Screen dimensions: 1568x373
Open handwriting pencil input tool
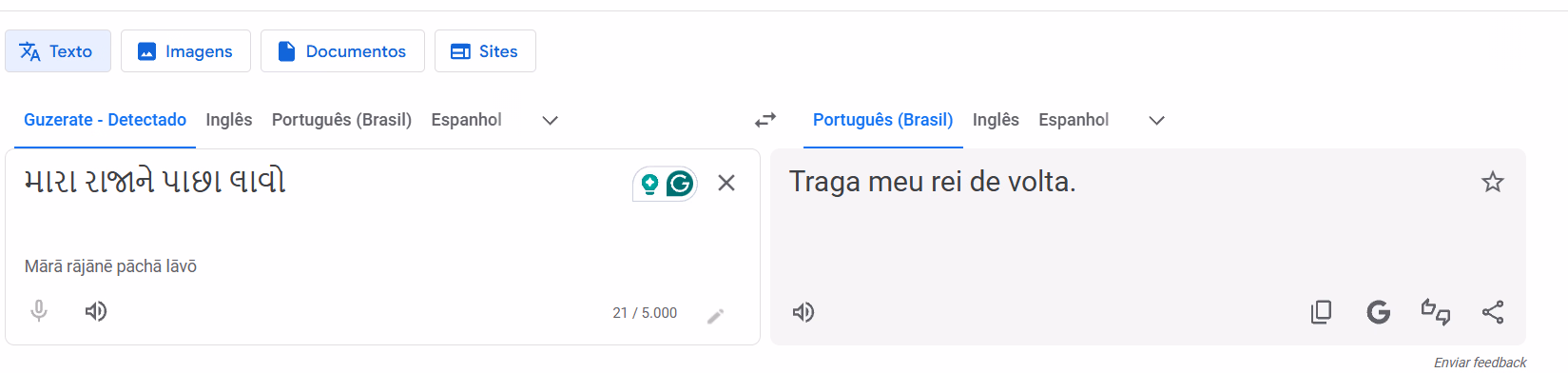[716, 315]
